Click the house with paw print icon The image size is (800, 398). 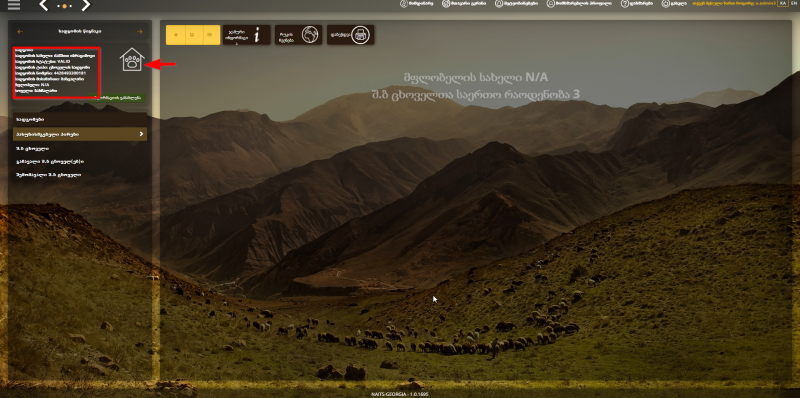click(132, 60)
